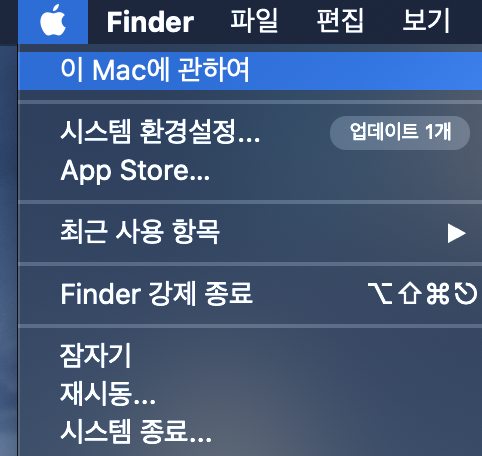Open 시스템 환경설정...
This screenshot has width=482, height=456.
[250, 133]
